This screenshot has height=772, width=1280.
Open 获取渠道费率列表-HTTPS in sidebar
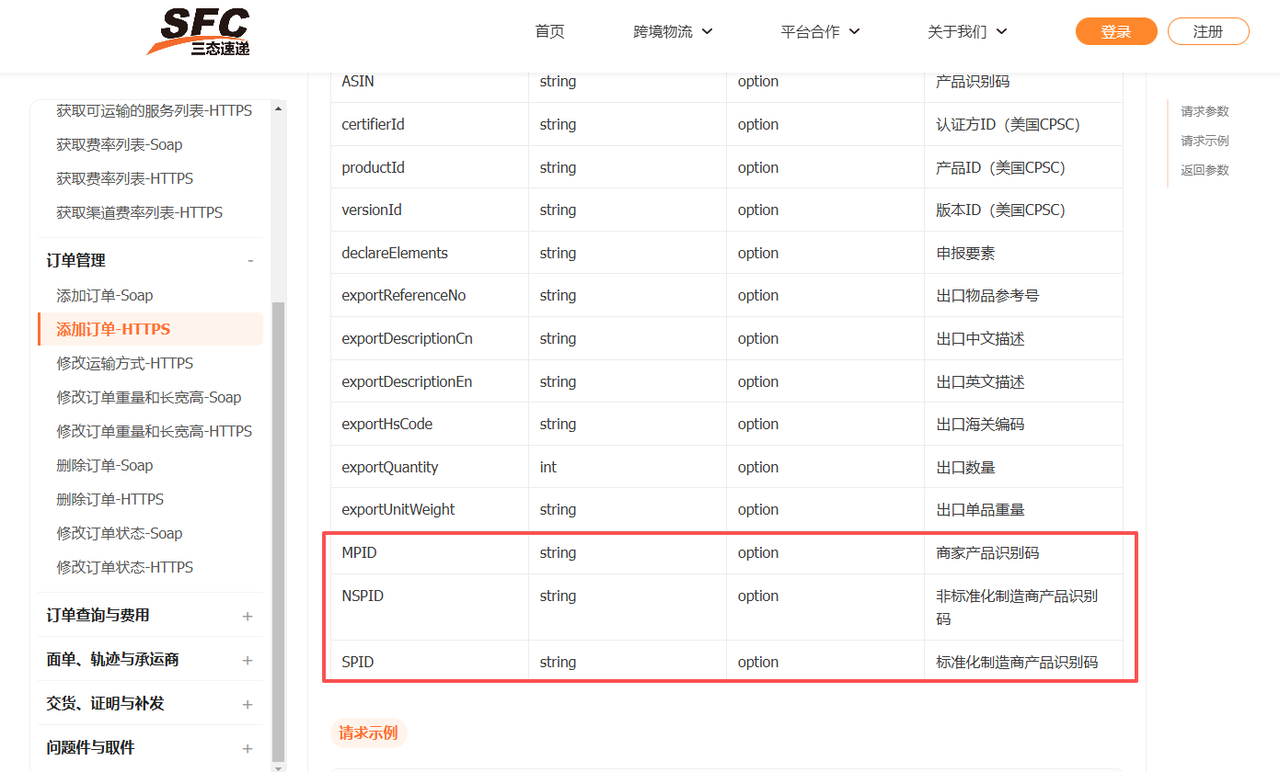point(139,213)
